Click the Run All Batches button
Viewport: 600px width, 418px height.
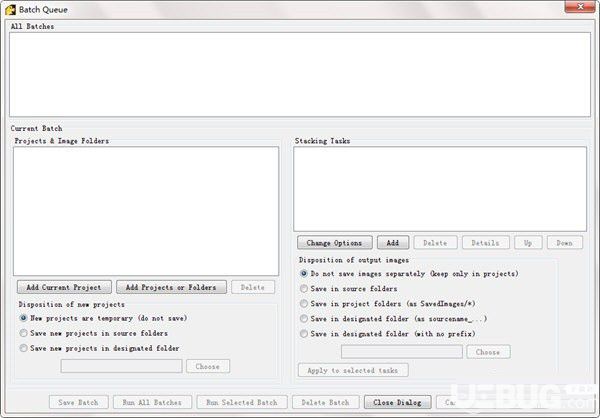152,402
